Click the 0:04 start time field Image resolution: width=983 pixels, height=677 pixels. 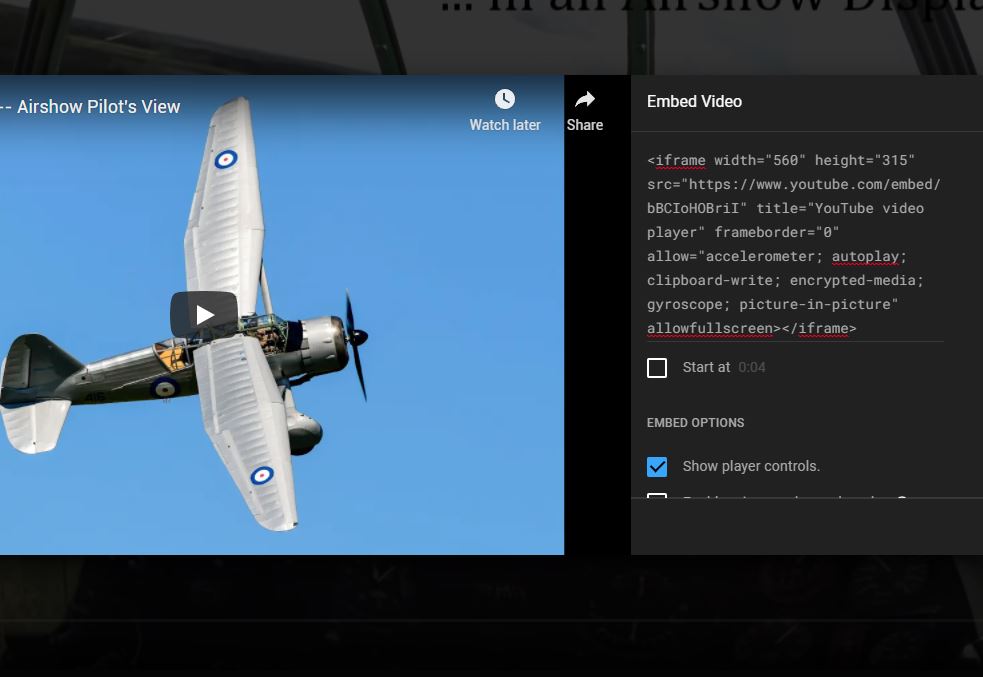coord(752,368)
